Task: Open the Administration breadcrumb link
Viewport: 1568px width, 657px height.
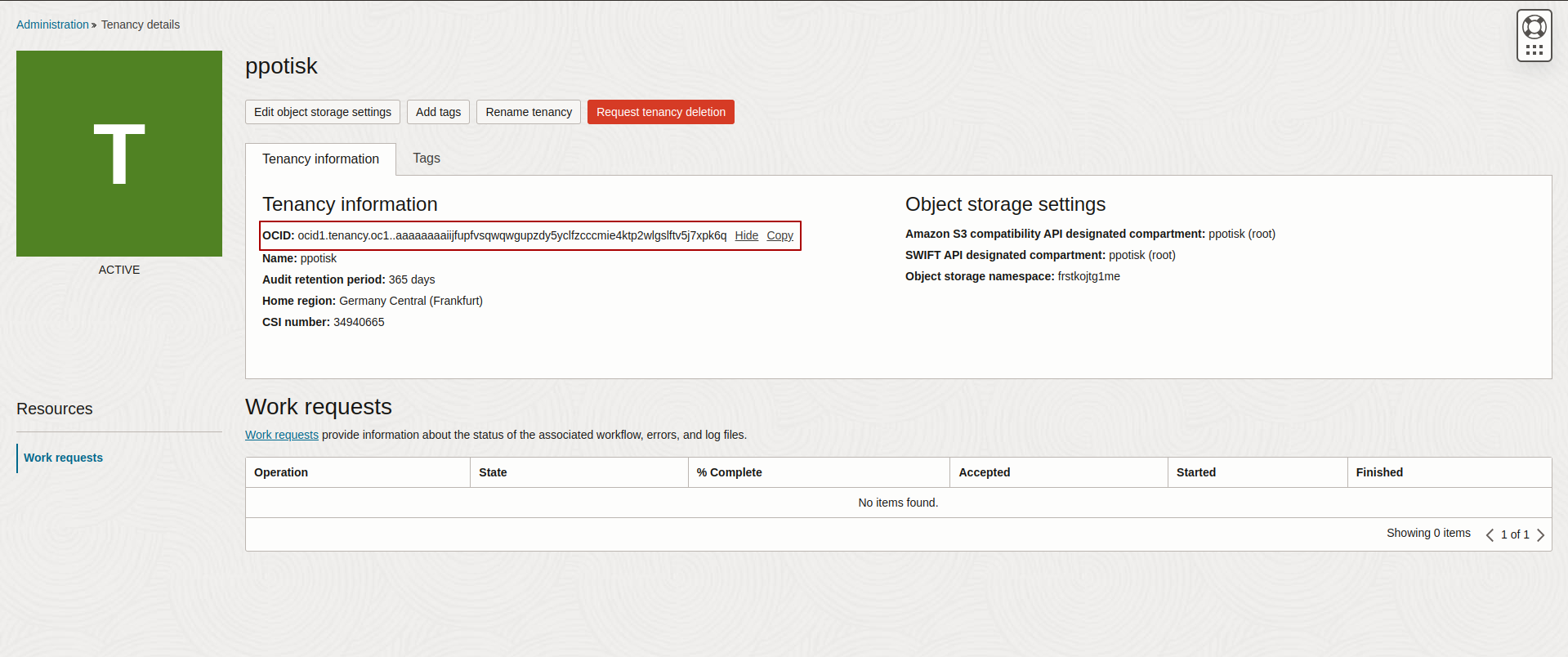Action: (52, 25)
